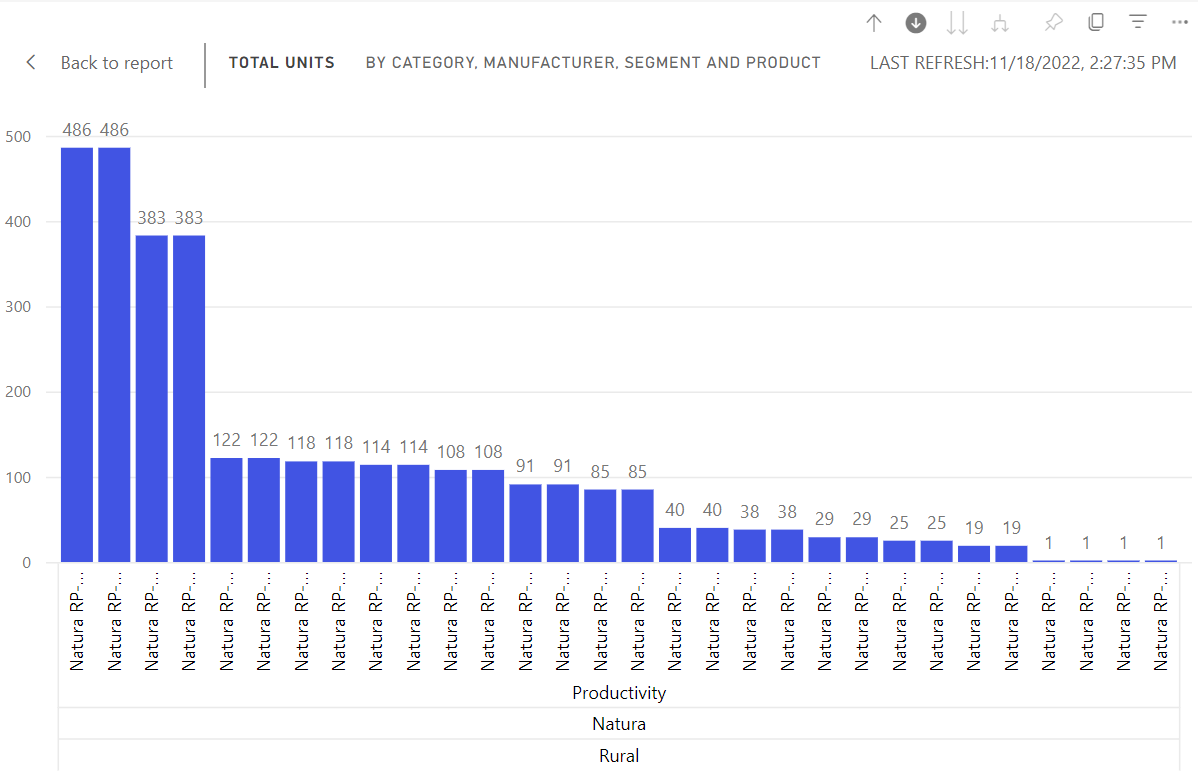Click the 400 y-axis label
Screen dimensions: 1198x783
[x=18, y=222]
